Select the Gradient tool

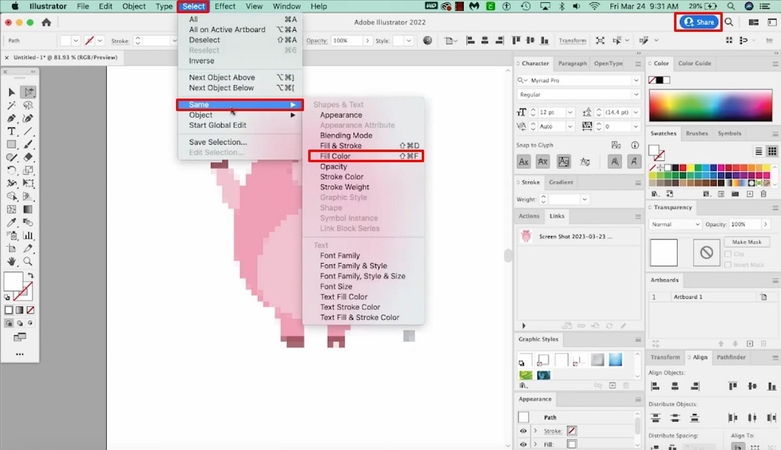(28, 209)
